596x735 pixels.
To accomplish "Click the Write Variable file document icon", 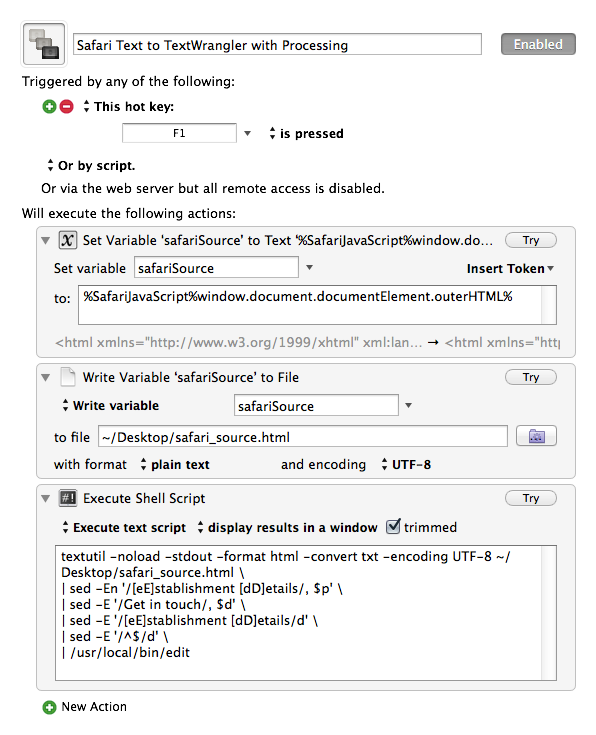I will click(68, 377).
